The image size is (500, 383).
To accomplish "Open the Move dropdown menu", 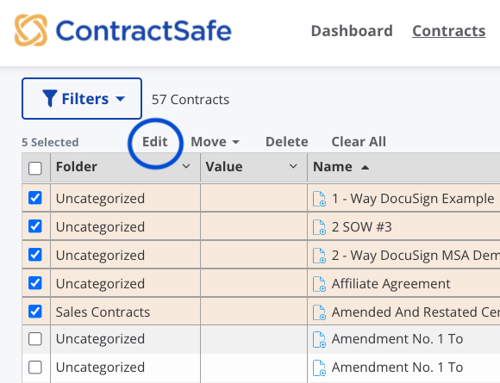I will [x=215, y=142].
